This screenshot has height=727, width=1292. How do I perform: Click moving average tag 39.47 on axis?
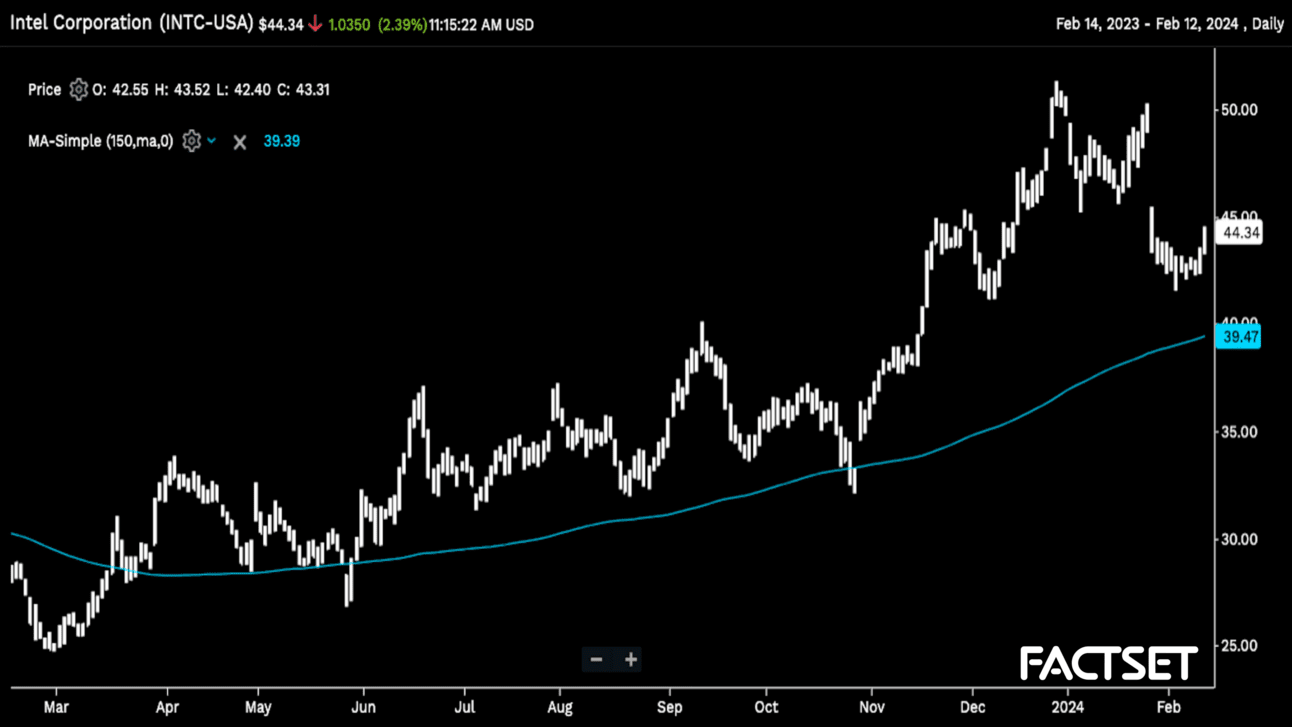click(1240, 337)
